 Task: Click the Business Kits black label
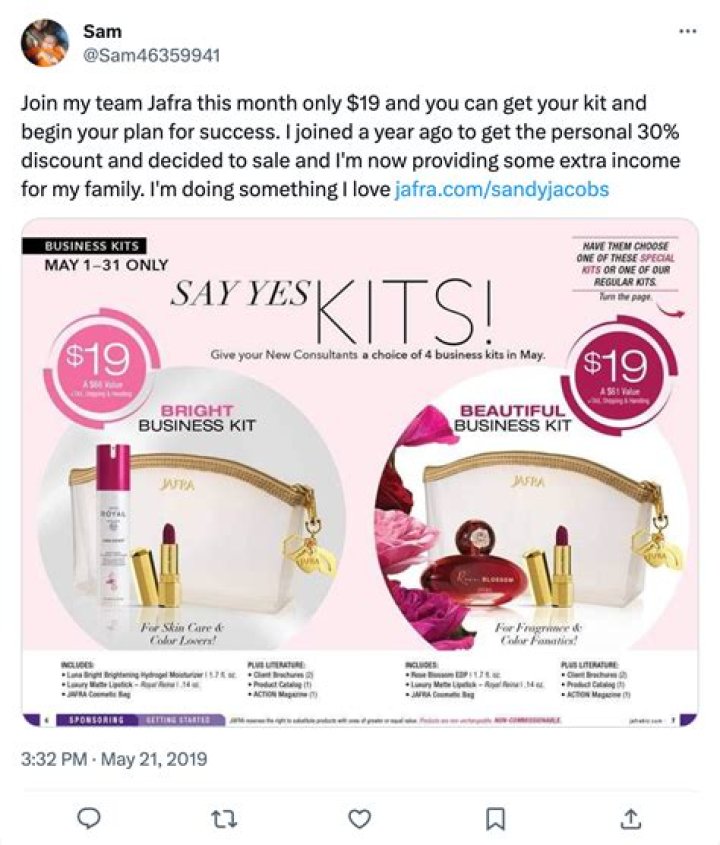tap(84, 246)
